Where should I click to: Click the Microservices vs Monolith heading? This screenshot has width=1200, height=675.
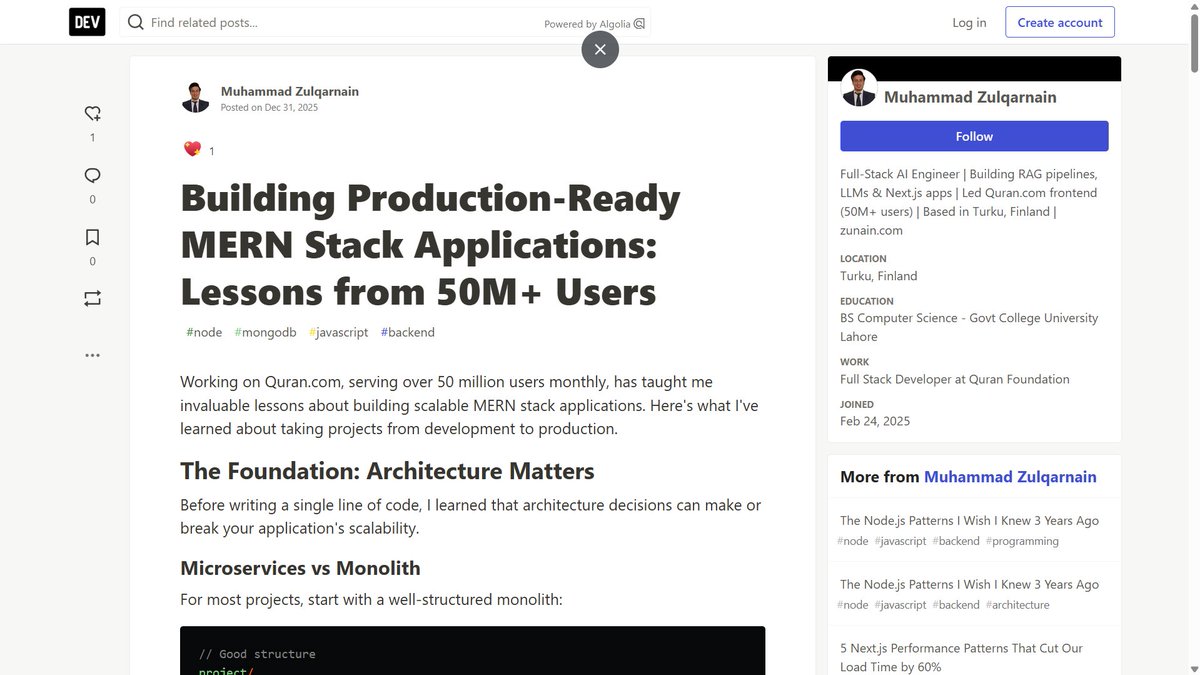(300, 568)
